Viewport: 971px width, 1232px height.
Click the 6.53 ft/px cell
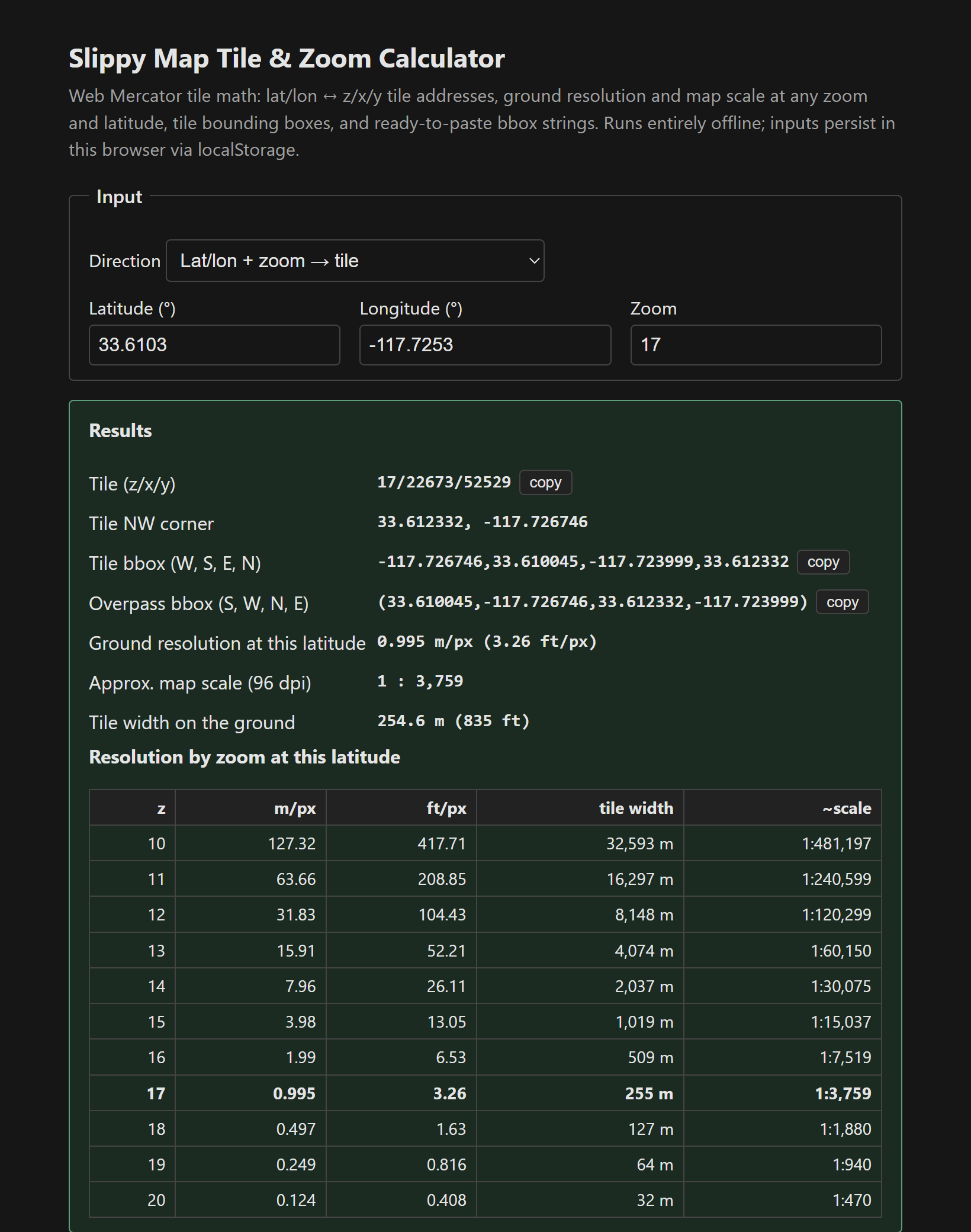point(401,1057)
